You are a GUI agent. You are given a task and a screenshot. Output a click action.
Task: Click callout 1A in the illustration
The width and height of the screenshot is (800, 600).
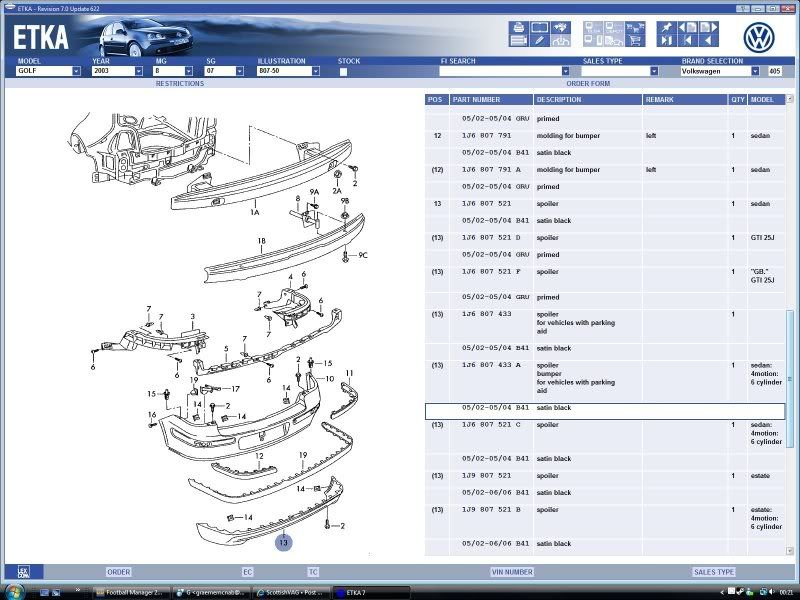[255, 212]
